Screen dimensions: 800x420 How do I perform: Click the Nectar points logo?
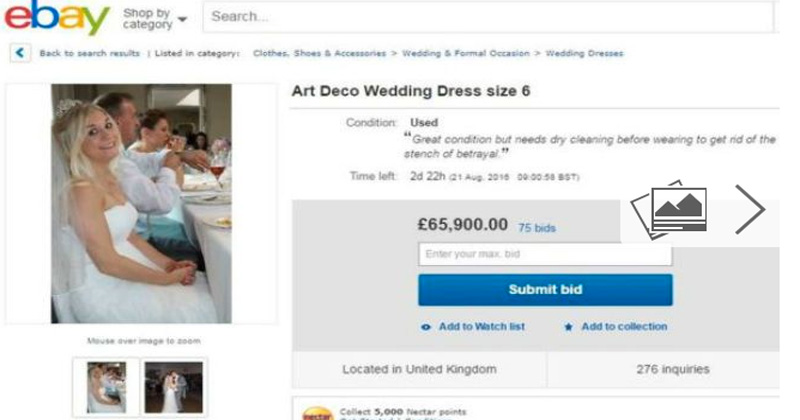[x=317, y=413]
